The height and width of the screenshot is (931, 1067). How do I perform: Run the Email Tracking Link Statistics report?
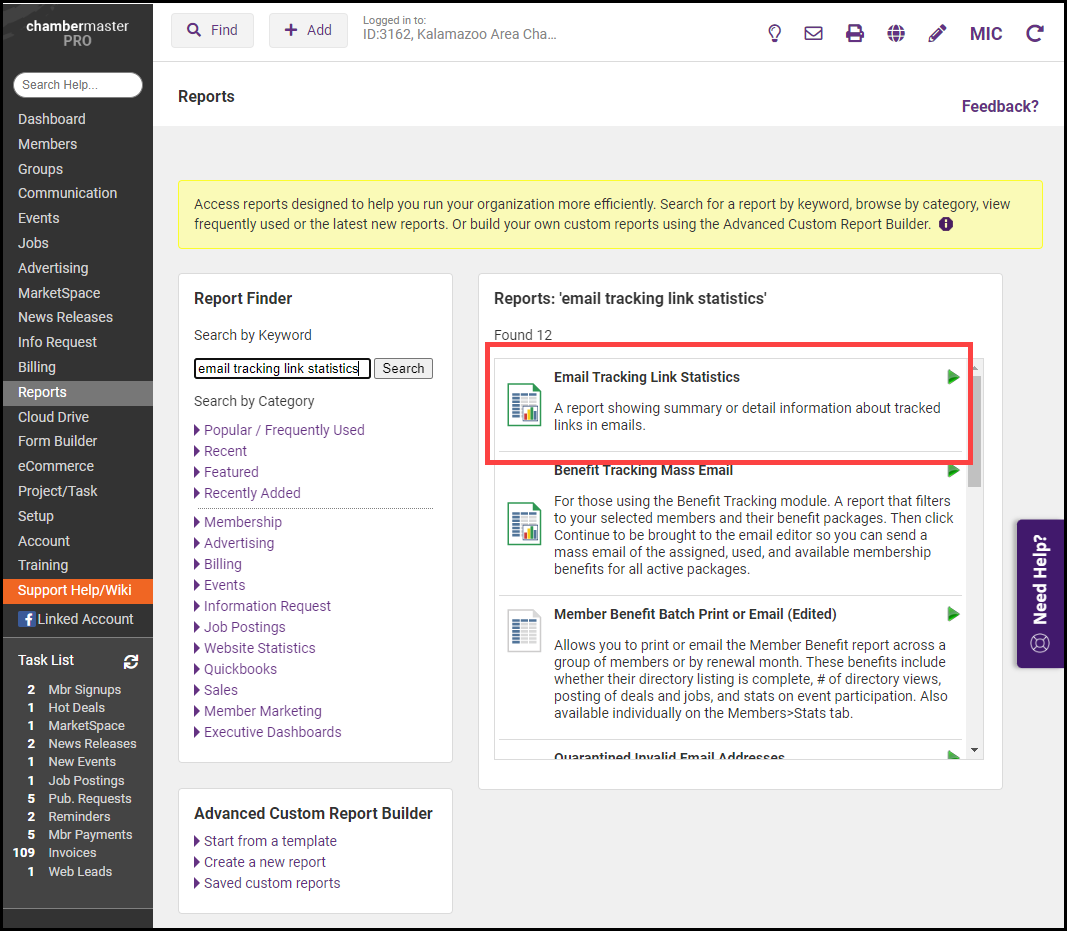[x=953, y=377]
